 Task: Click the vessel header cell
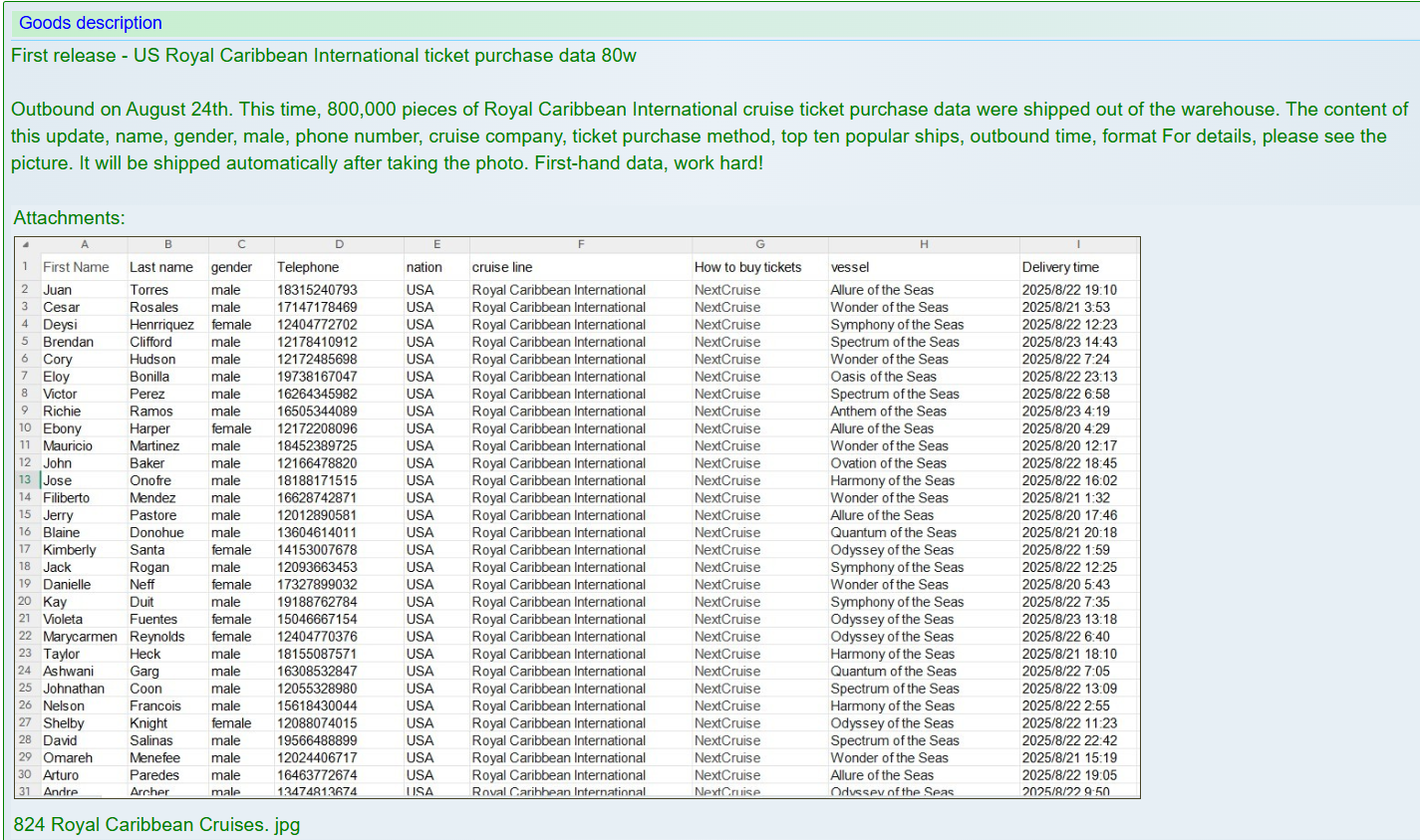tap(850, 267)
